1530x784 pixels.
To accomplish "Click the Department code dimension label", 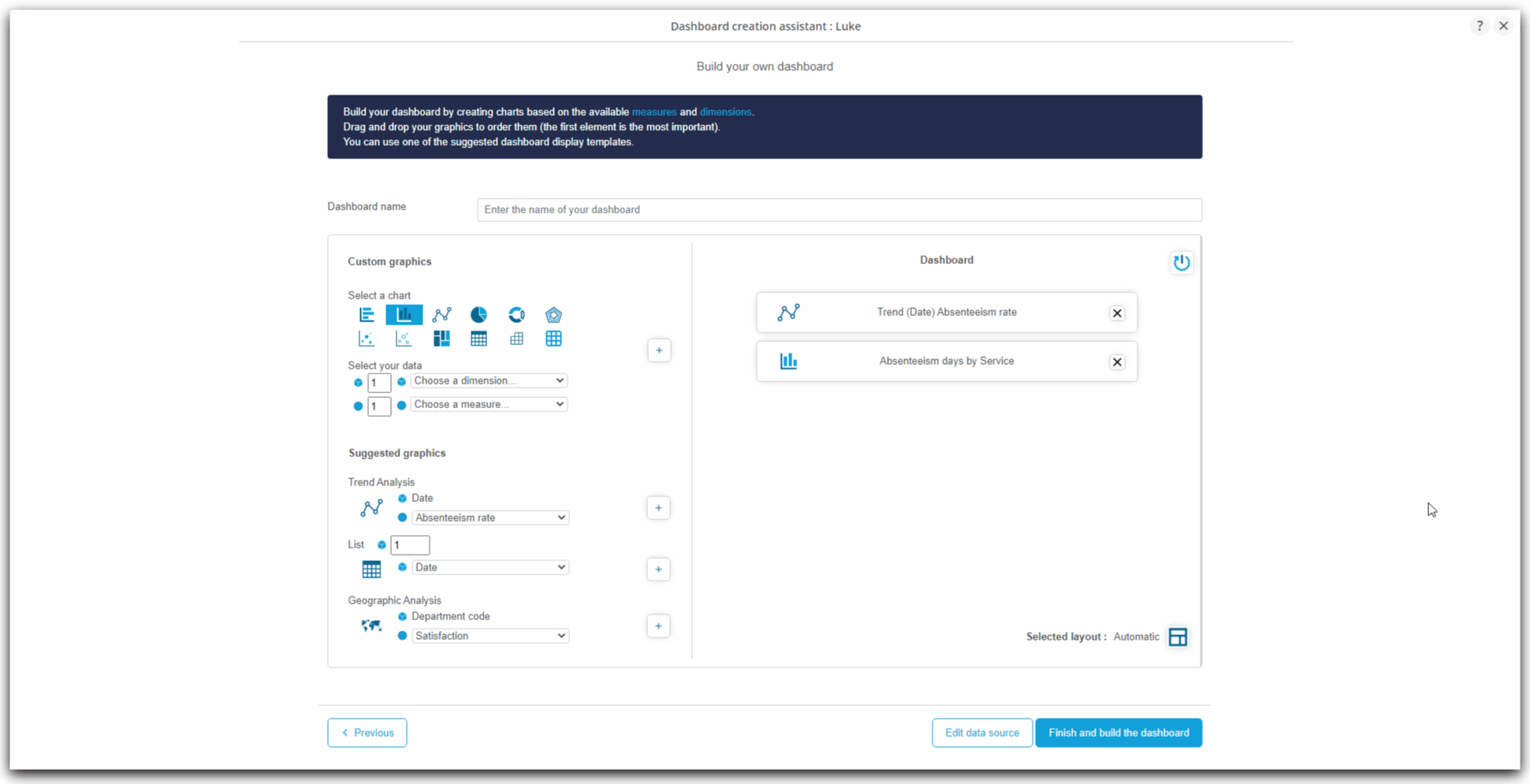I will pos(450,616).
